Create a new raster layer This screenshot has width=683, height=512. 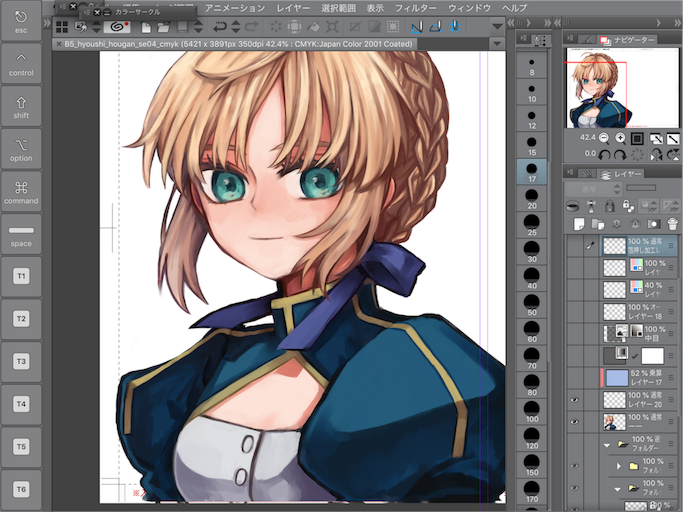(579, 224)
